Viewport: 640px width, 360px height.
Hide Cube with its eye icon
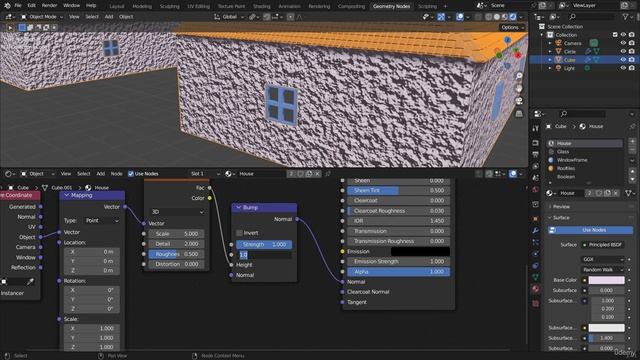click(x=623, y=60)
